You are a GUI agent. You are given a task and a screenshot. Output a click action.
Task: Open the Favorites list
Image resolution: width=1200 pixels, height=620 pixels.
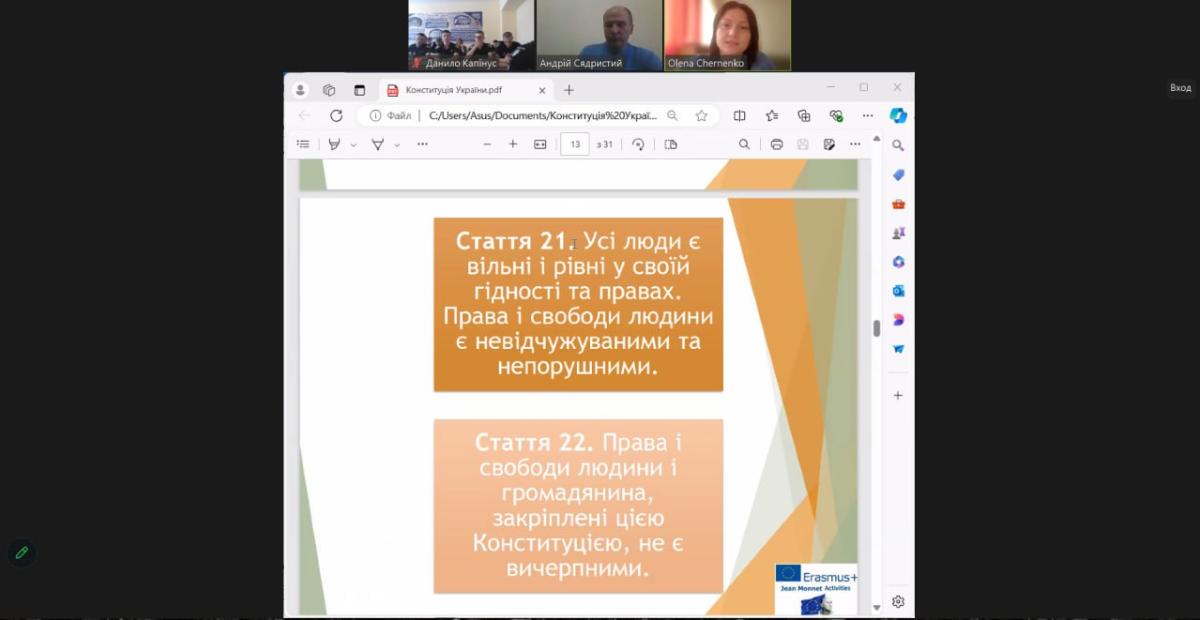click(x=772, y=116)
